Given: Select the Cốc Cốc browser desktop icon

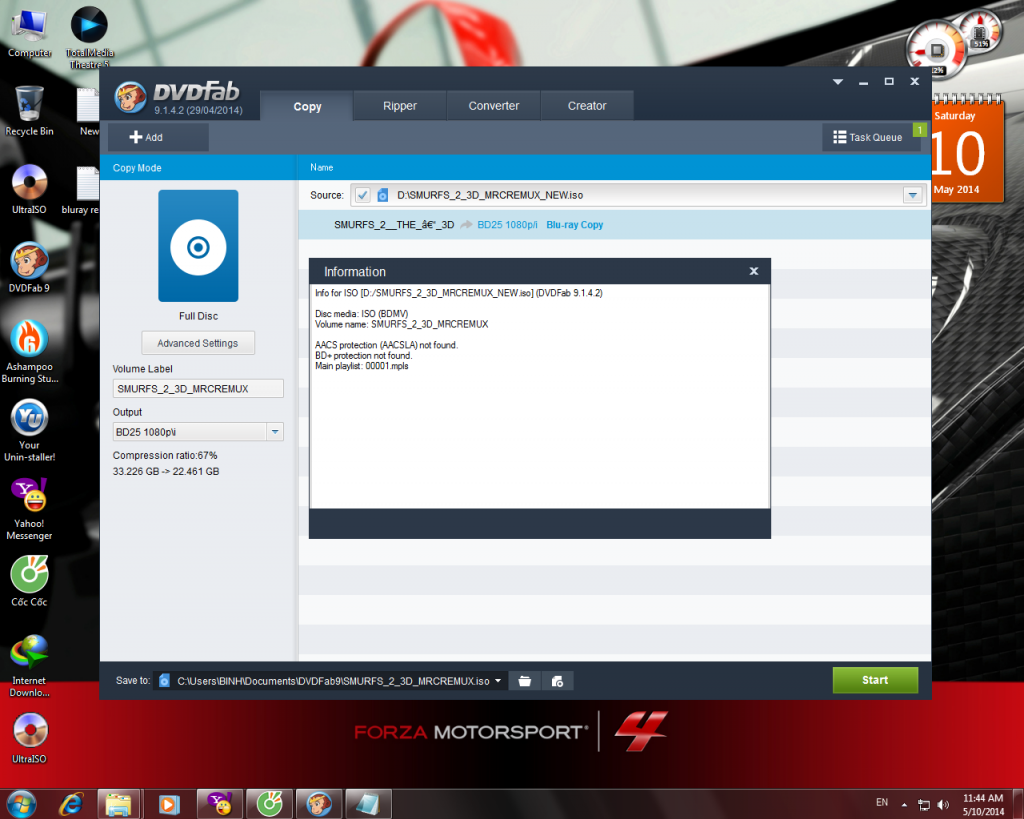Looking at the screenshot, I should click(x=29, y=581).
